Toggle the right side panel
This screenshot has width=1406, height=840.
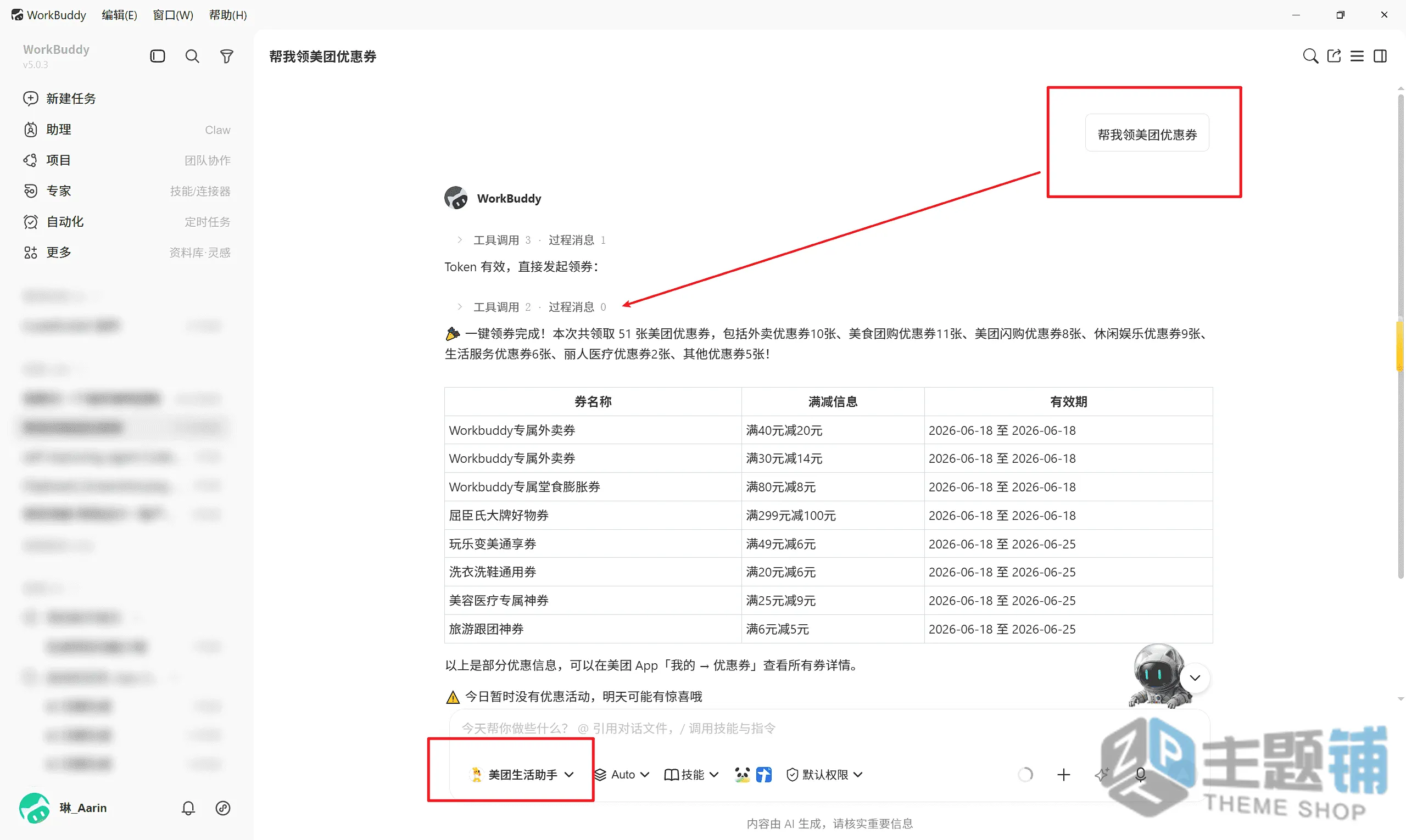[1380, 56]
